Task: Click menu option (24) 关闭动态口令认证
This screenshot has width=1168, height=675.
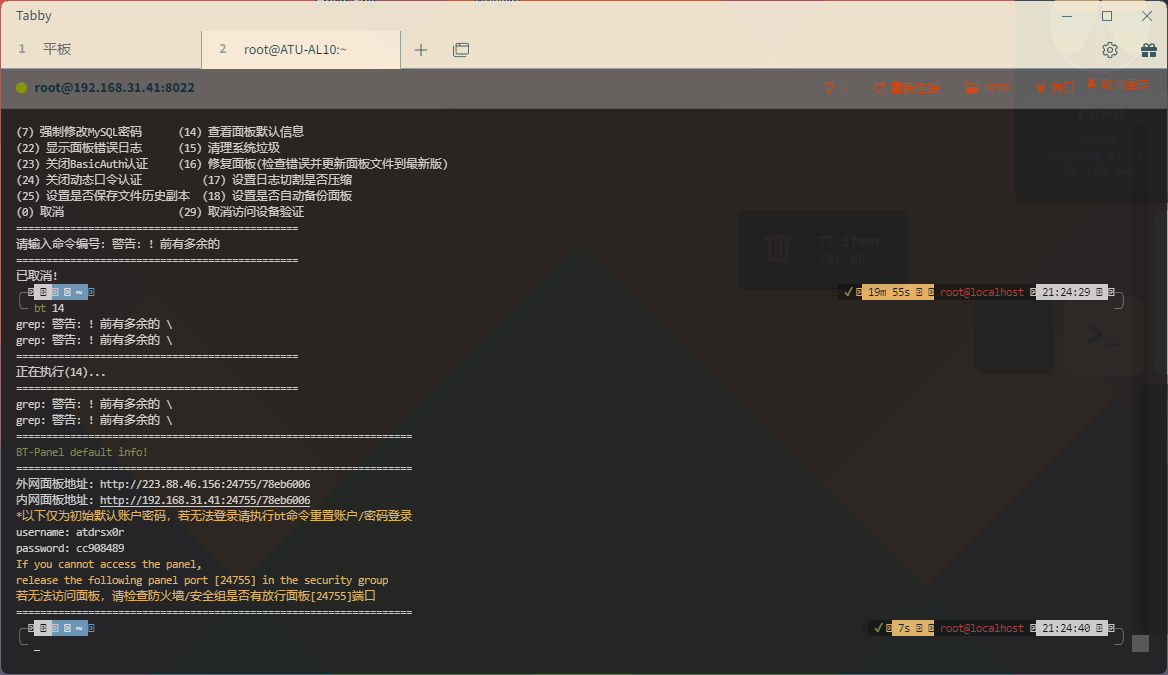Action: click(x=79, y=180)
